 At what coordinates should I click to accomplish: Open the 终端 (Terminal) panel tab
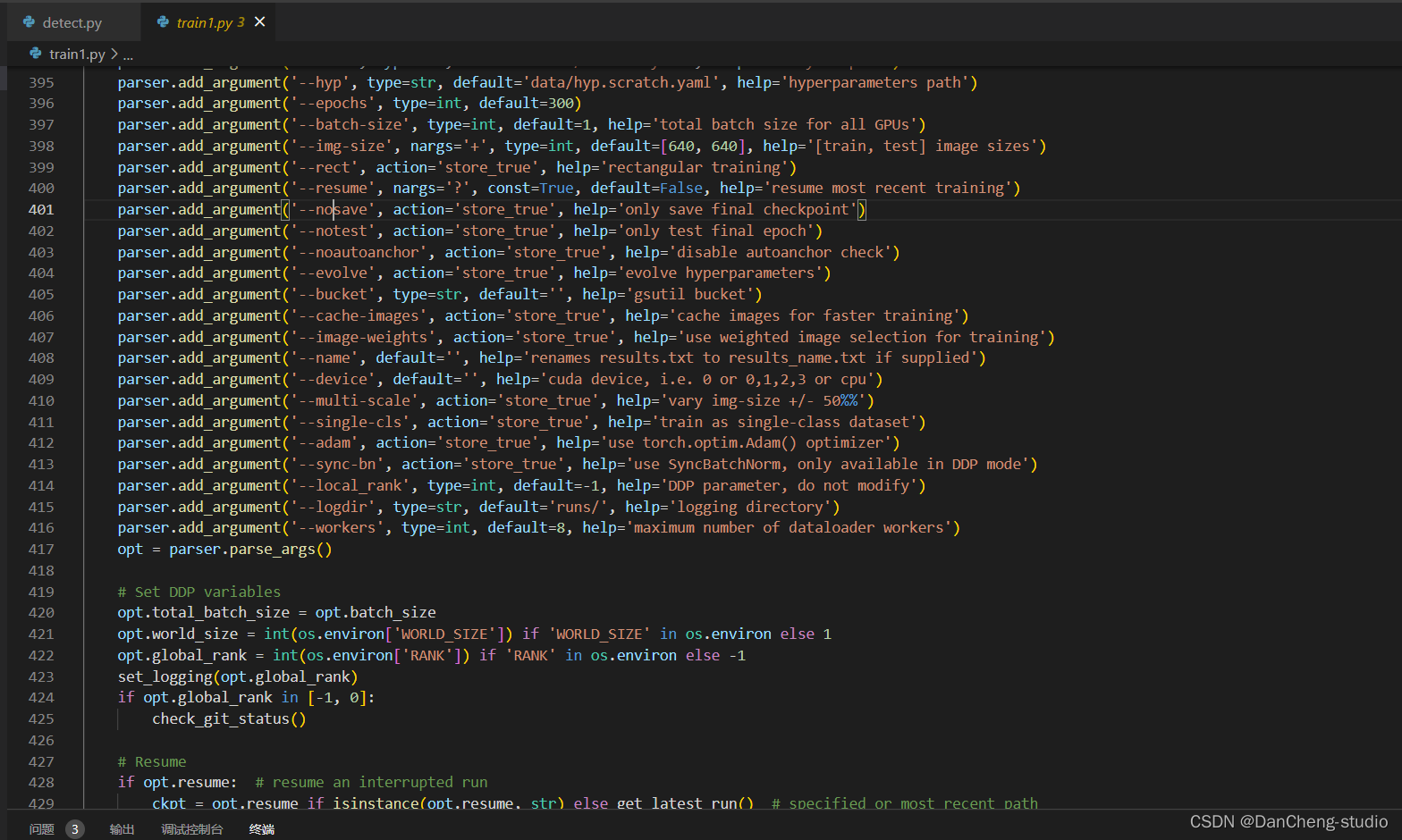click(262, 829)
